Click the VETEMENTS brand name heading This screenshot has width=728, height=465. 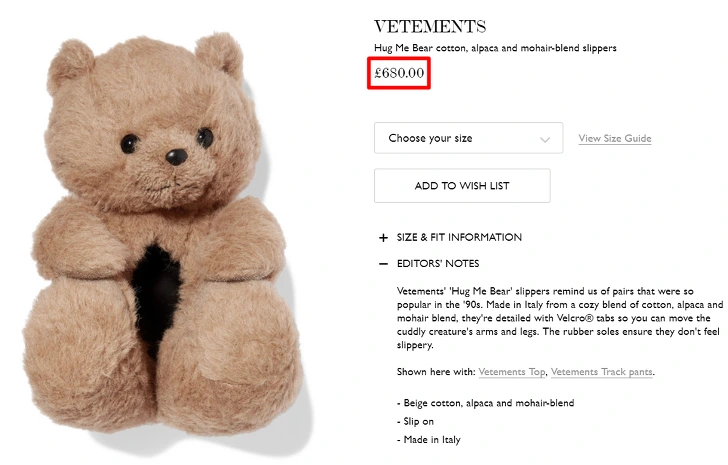pos(430,26)
